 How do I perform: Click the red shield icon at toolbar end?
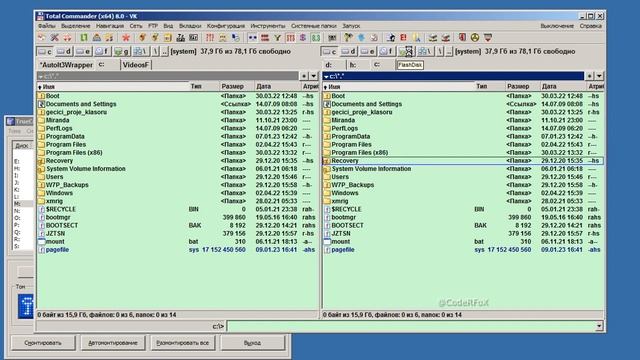coord(488,38)
